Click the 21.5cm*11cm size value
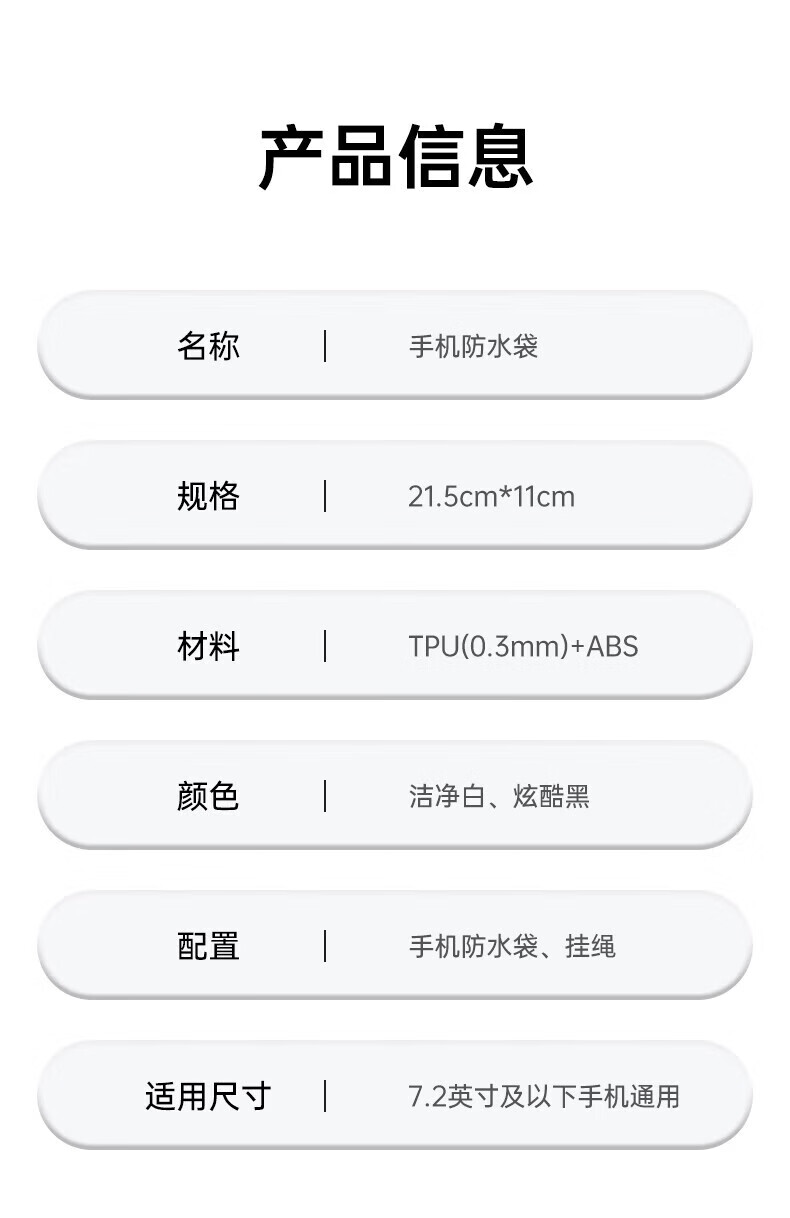The height and width of the screenshot is (1218, 790). (x=491, y=497)
